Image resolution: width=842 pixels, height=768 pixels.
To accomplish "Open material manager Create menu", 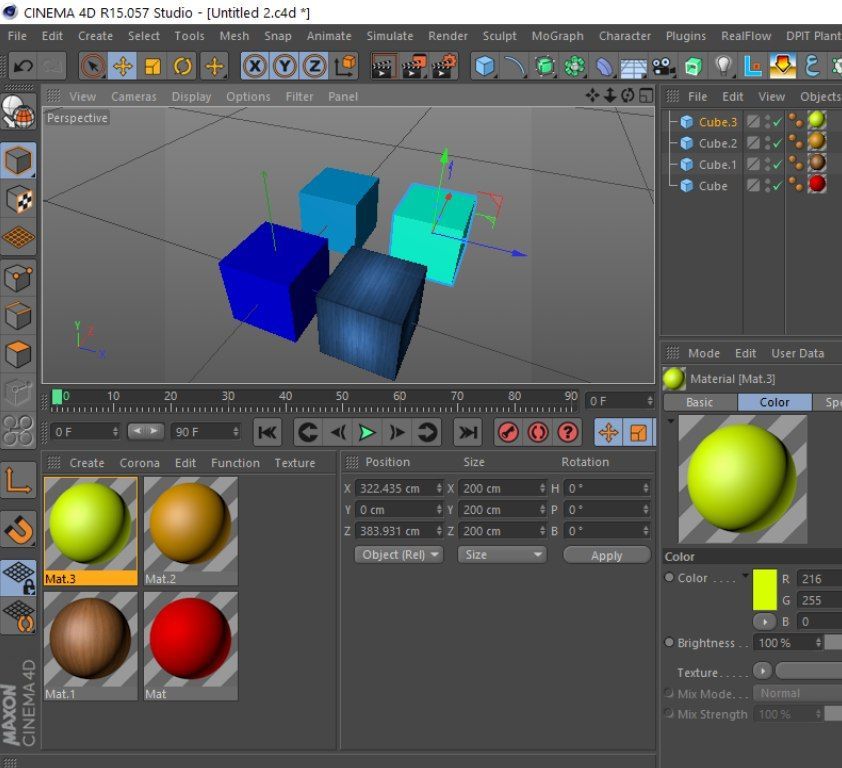I will click(x=87, y=463).
